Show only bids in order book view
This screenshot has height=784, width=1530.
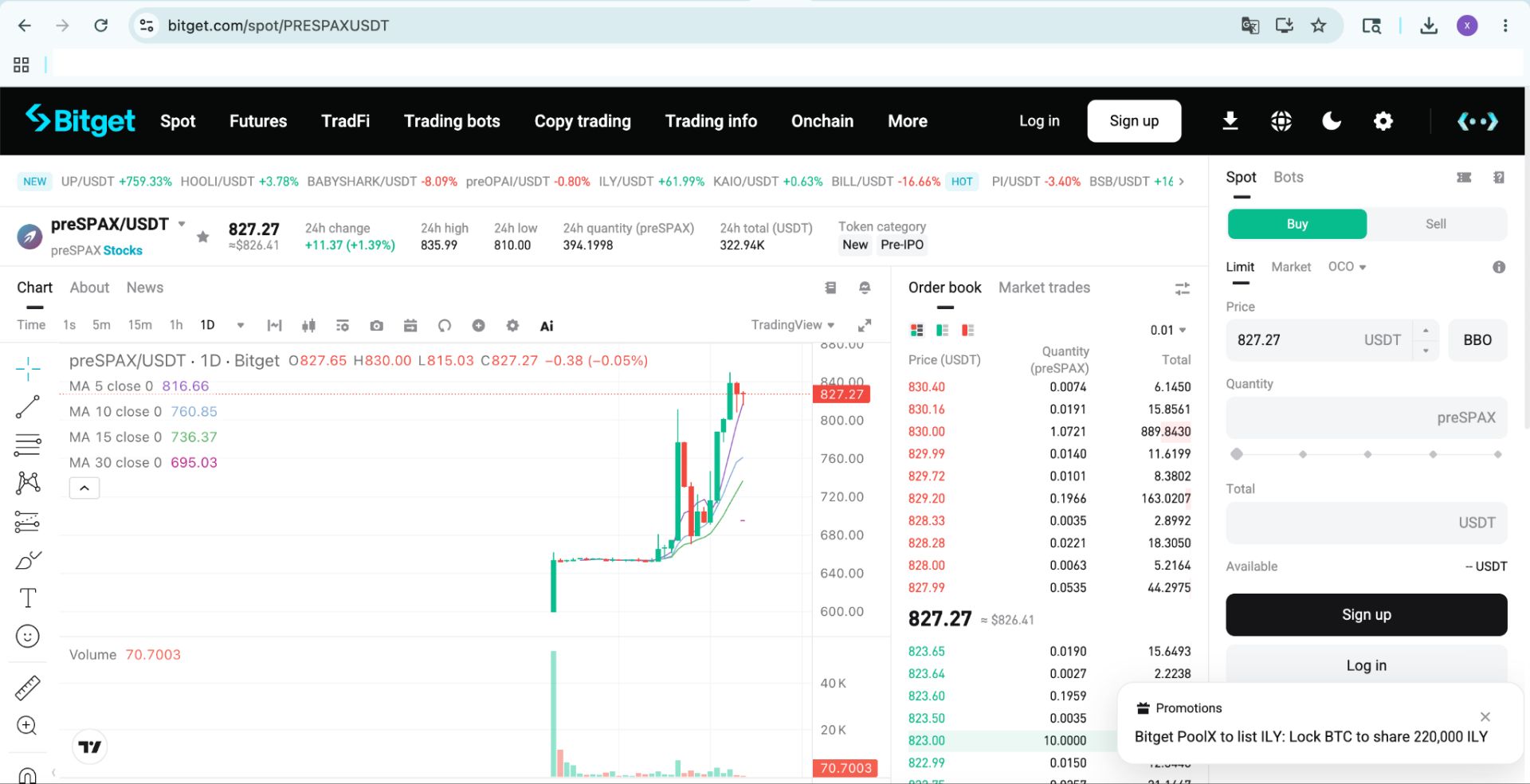[x=943, y=330]
